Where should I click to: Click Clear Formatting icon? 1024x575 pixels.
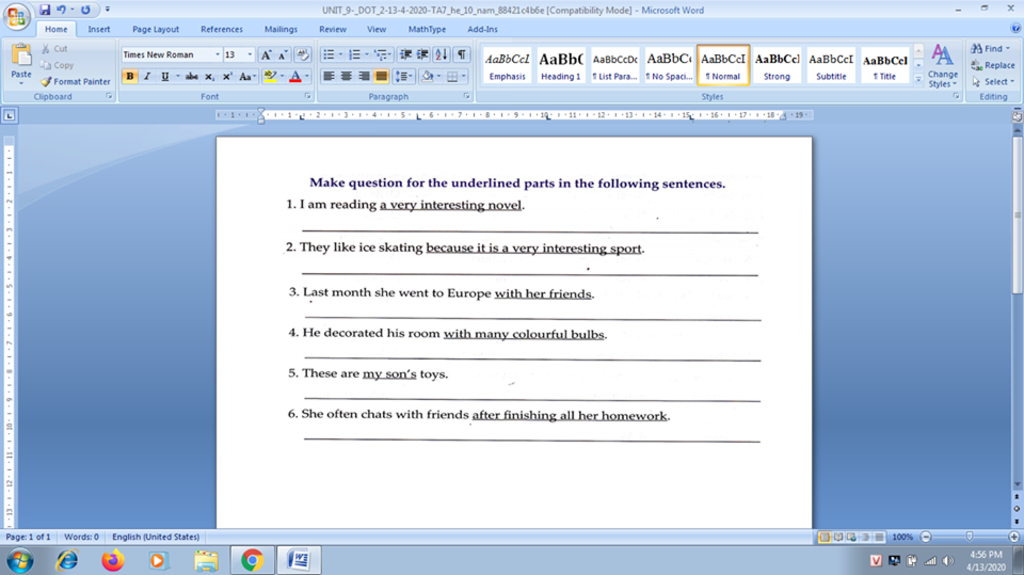click(302, 55)
